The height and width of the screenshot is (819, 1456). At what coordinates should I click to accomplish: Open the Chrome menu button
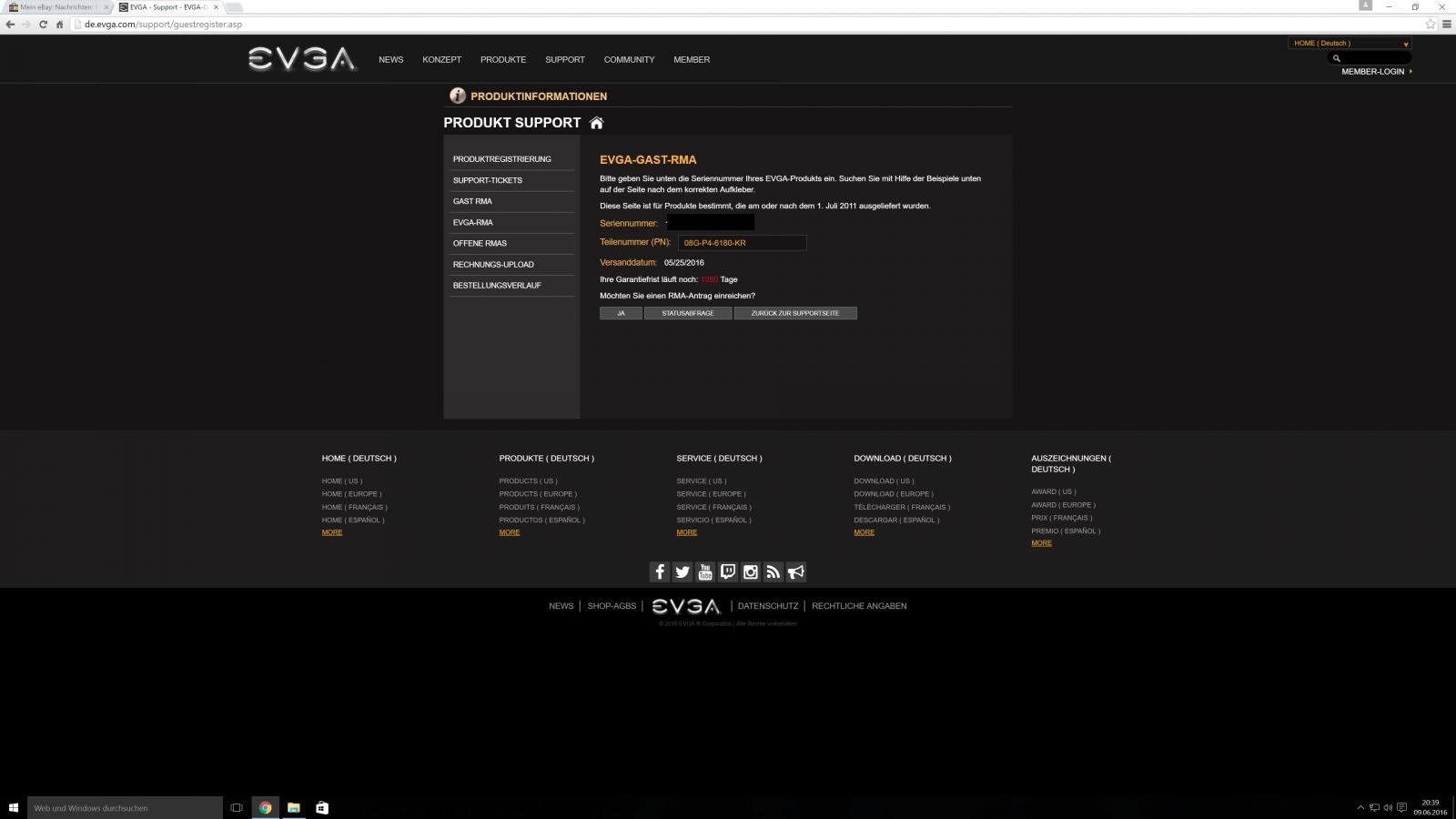tap(1446, 25)
